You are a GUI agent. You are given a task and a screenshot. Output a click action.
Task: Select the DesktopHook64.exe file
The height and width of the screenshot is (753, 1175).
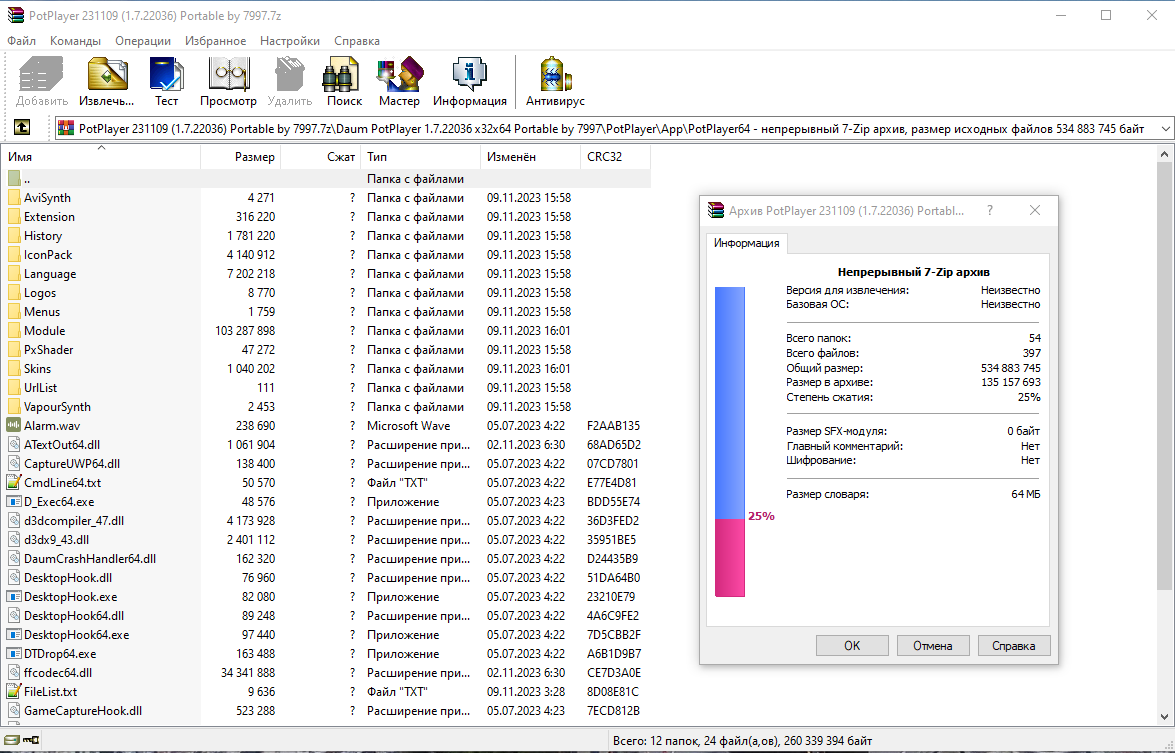(x=326, y=635)
